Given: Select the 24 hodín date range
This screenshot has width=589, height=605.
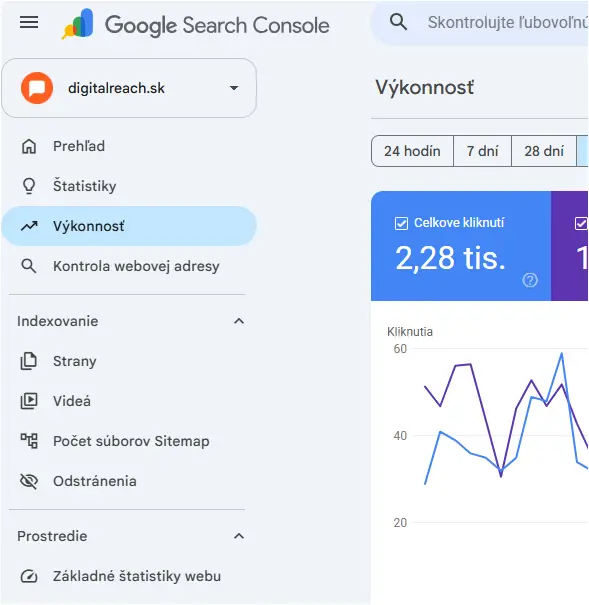Looking at the screenshot, I should (x=412, y=151).
